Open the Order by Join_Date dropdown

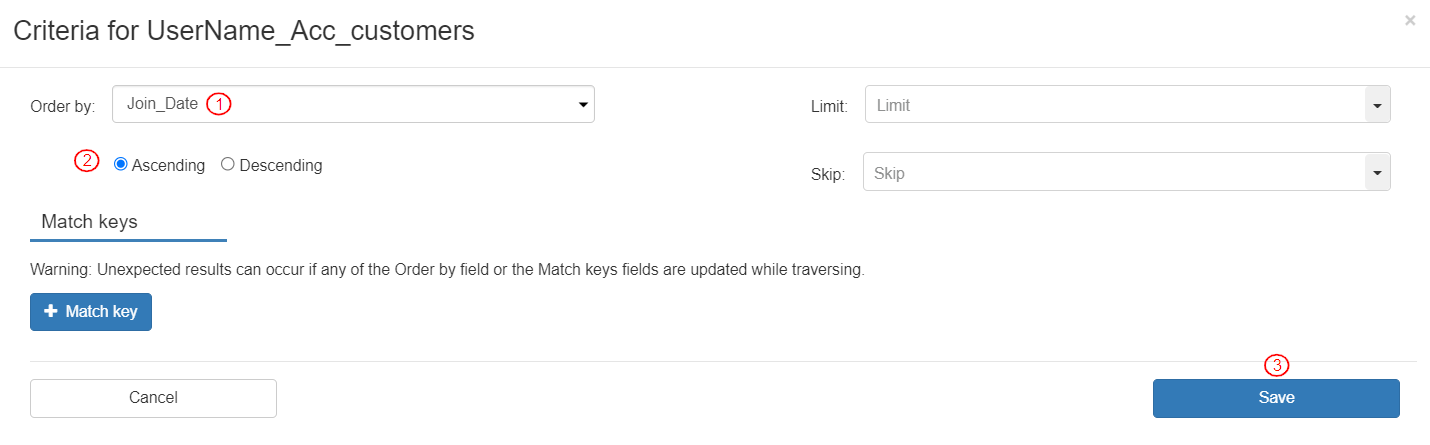click(x=353, y=104)
